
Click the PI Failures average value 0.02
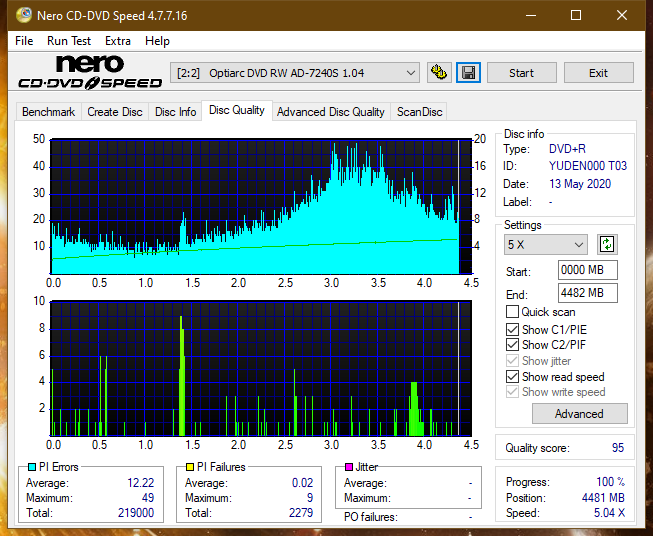[302, 482]
